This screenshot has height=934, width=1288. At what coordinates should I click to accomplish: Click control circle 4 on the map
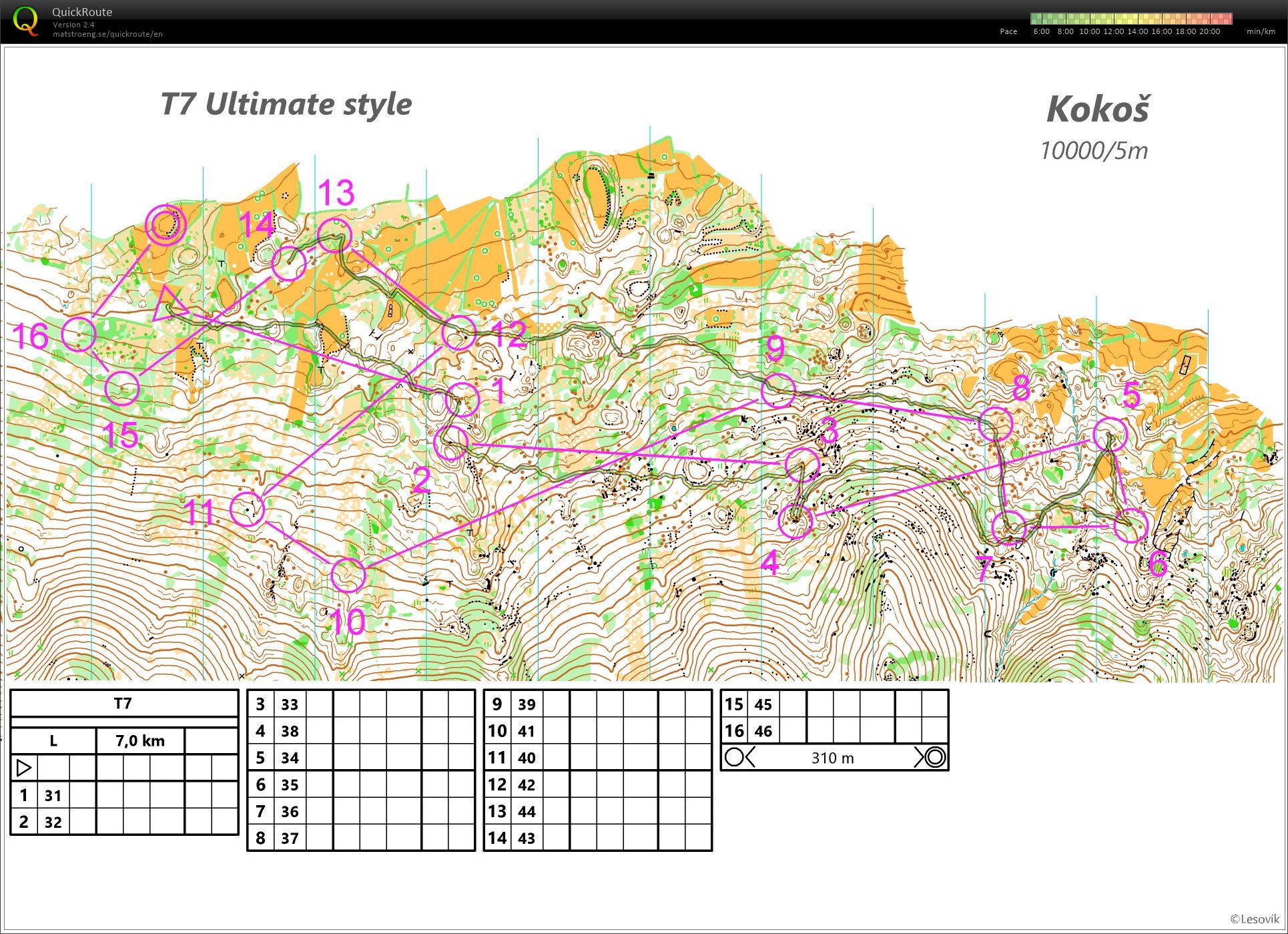pyautogui.click(x=795, y=520)
